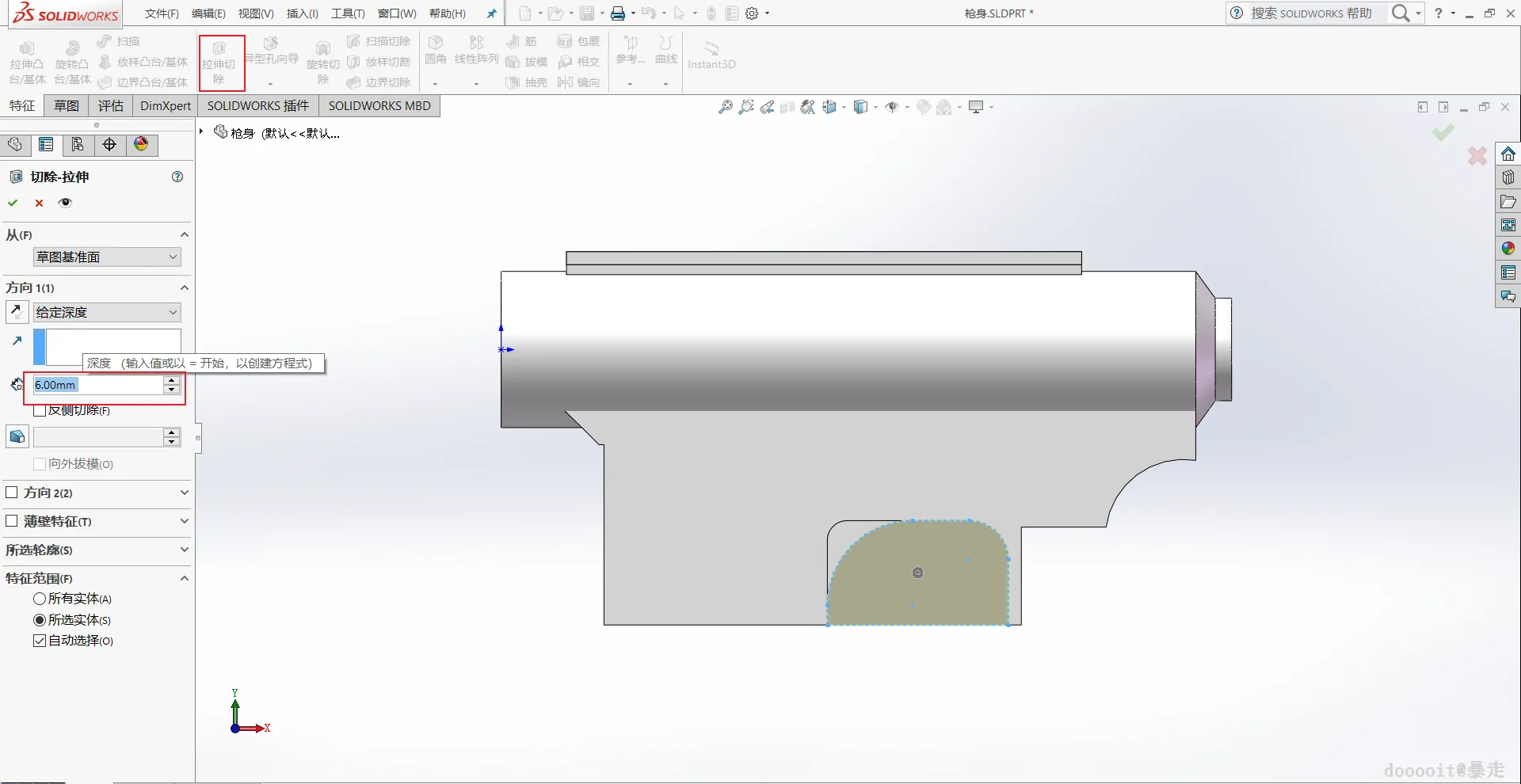Viewport: 1521px width, 784px height.
Task: Click the SOLIDWORKS Resources home icon
Action: [1508, 154]
